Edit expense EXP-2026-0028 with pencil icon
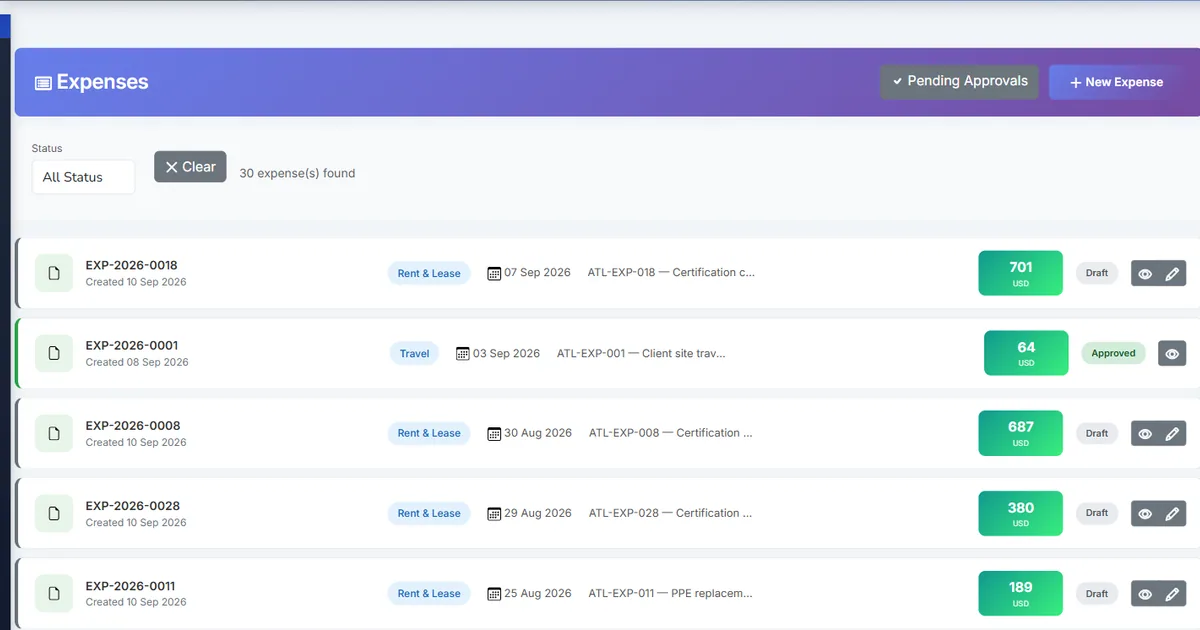The width and height of the screenshot is (1200, 630). click(x=1173, y=513)
